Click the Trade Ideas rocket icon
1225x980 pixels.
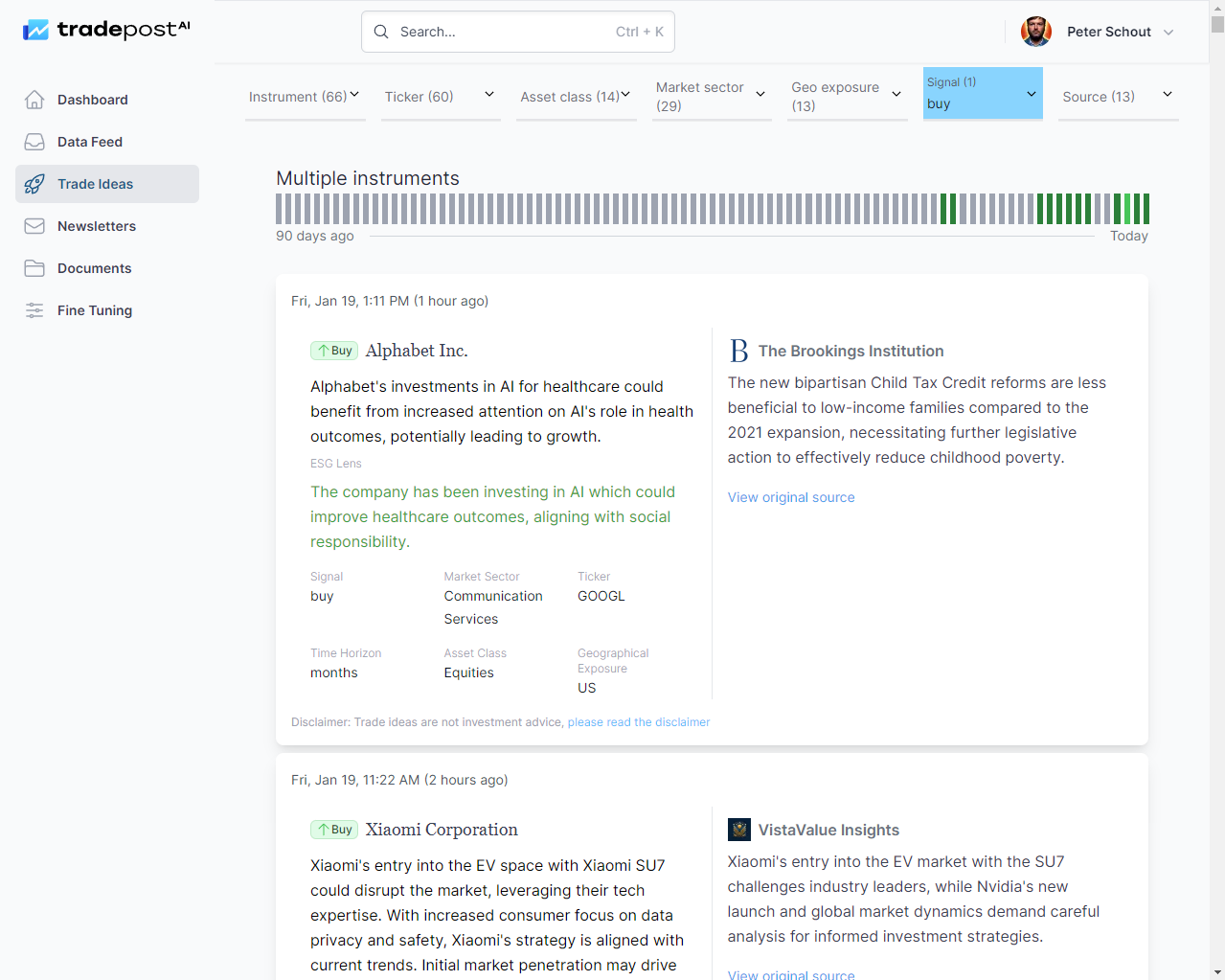[34, 184]
